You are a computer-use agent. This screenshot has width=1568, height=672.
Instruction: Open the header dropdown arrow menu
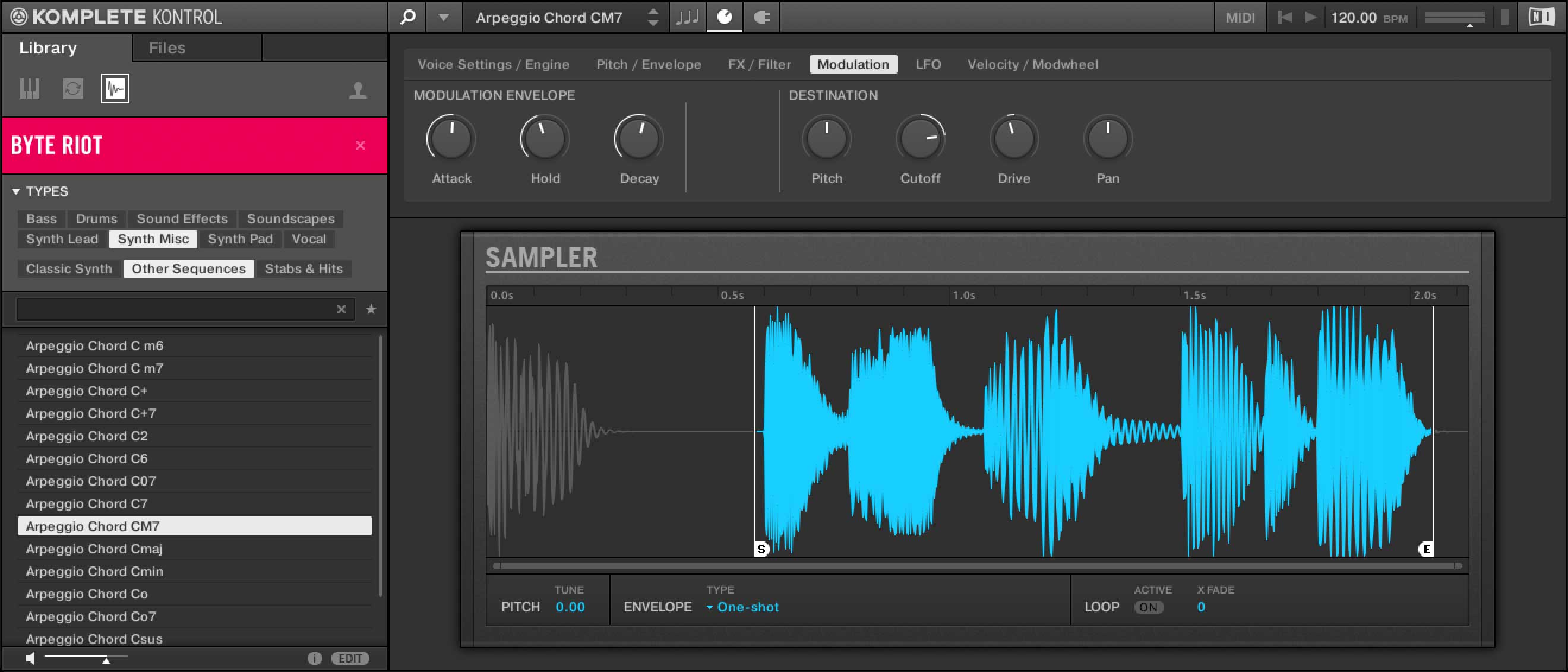(444, 18)
